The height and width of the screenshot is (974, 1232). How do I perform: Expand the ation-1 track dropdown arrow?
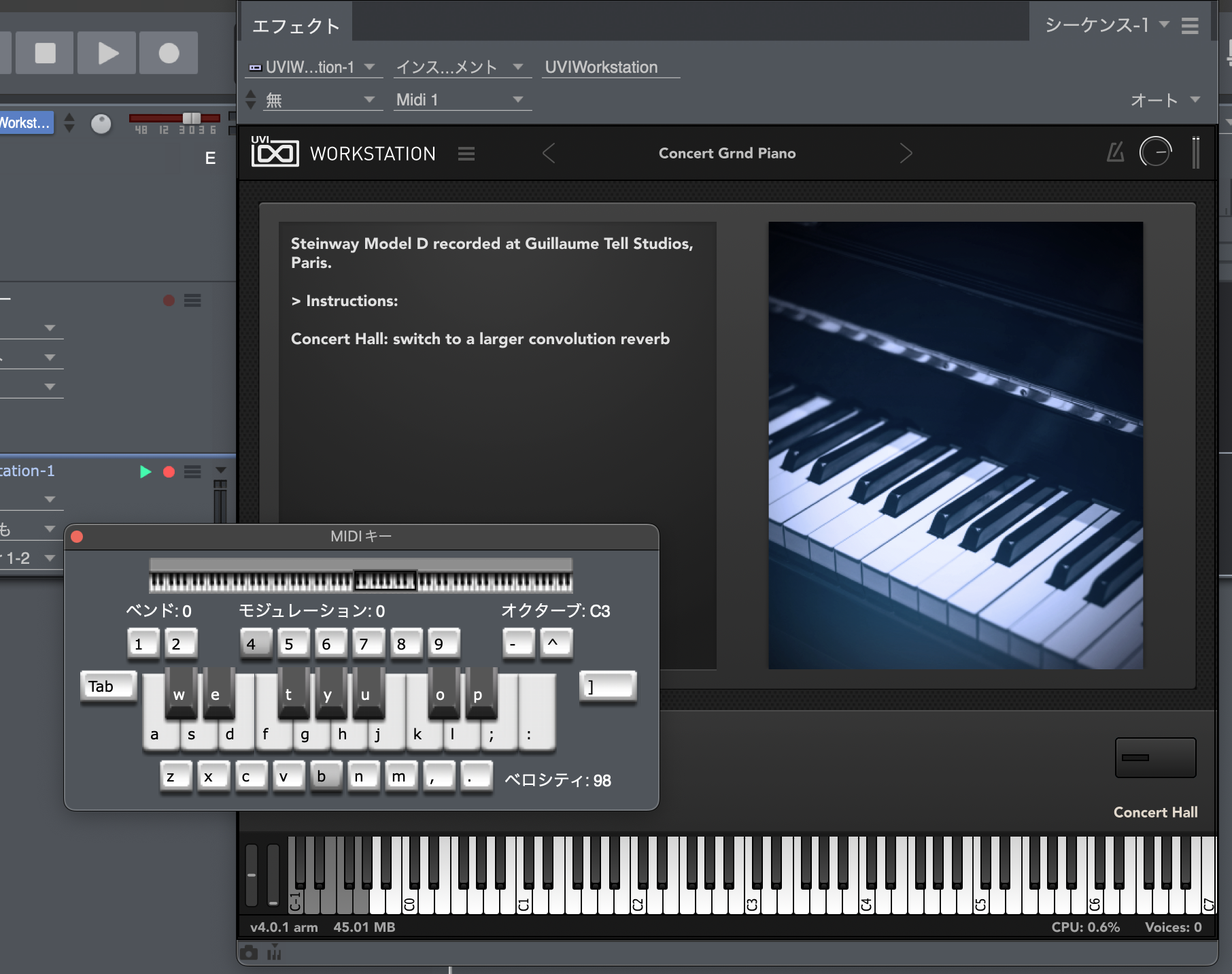220,471
